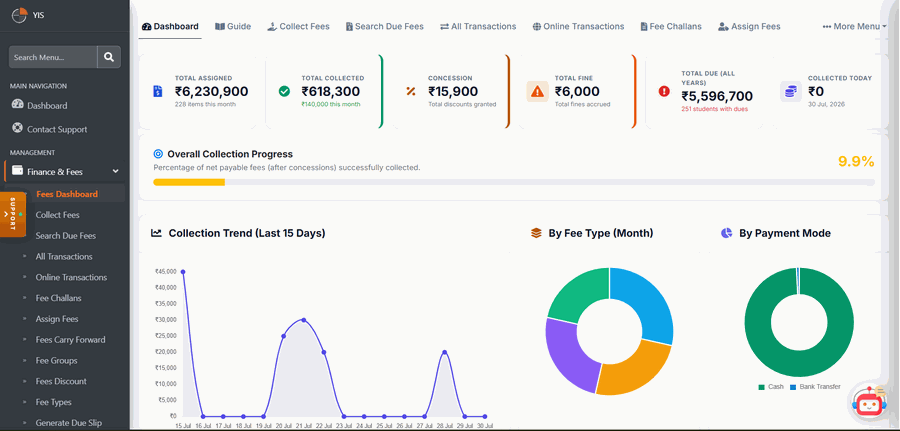
Task: Click the Assign Fees tab user icon
Action: click(x=723, y=26)
